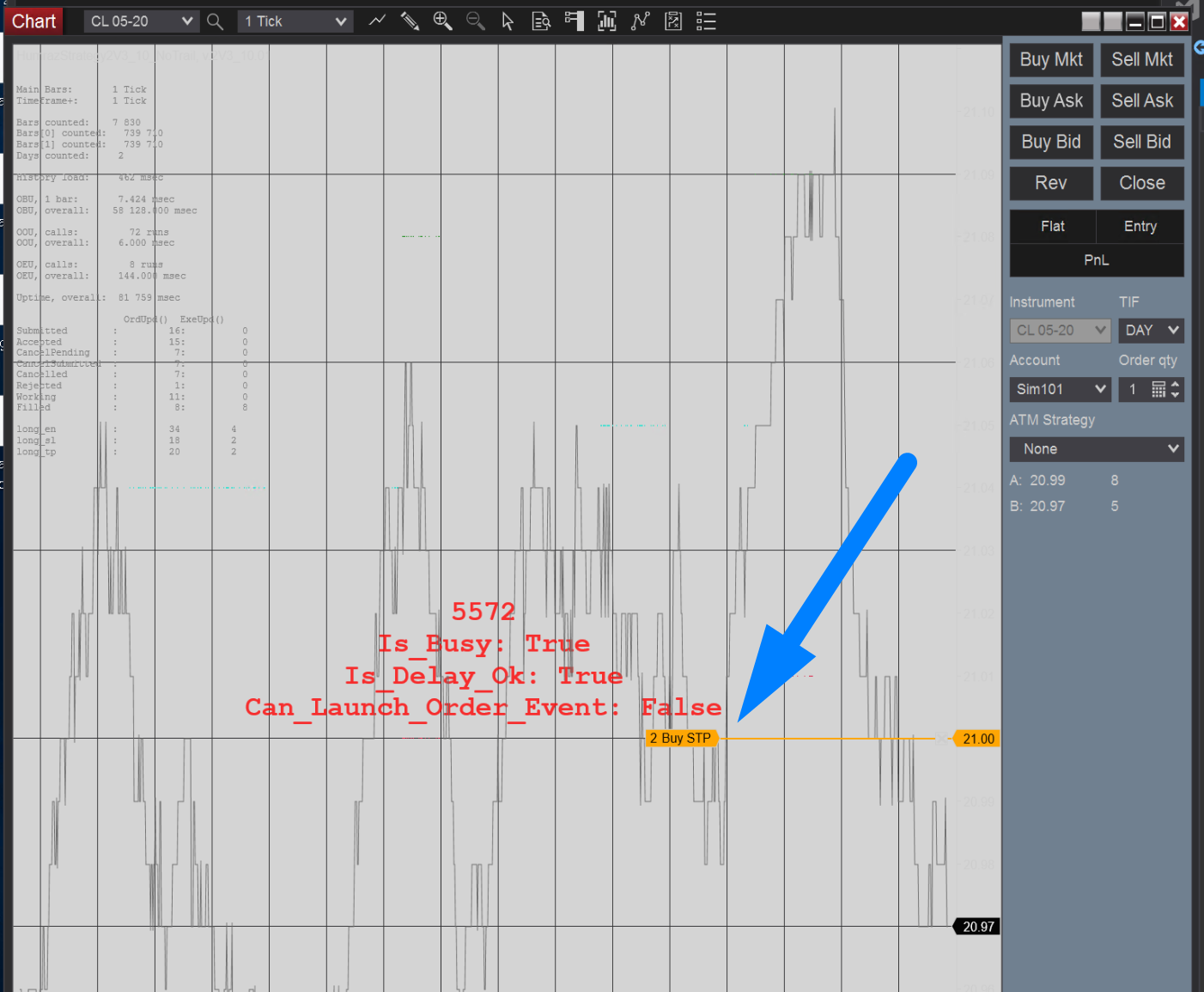Open the Data Series icon

[673, 21]
